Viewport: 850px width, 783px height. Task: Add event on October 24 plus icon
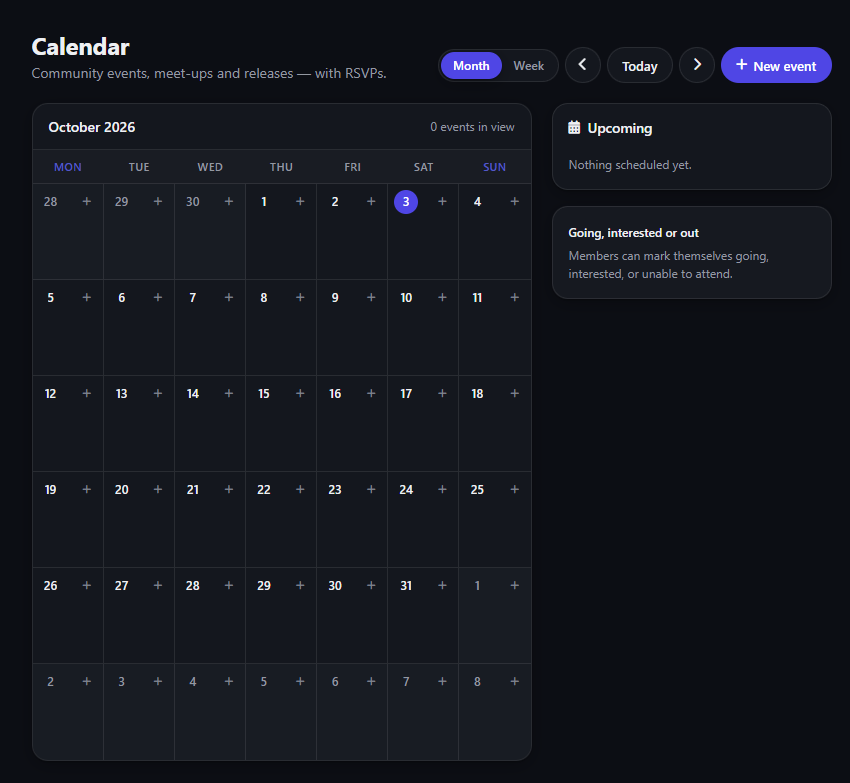pos(442,489)
